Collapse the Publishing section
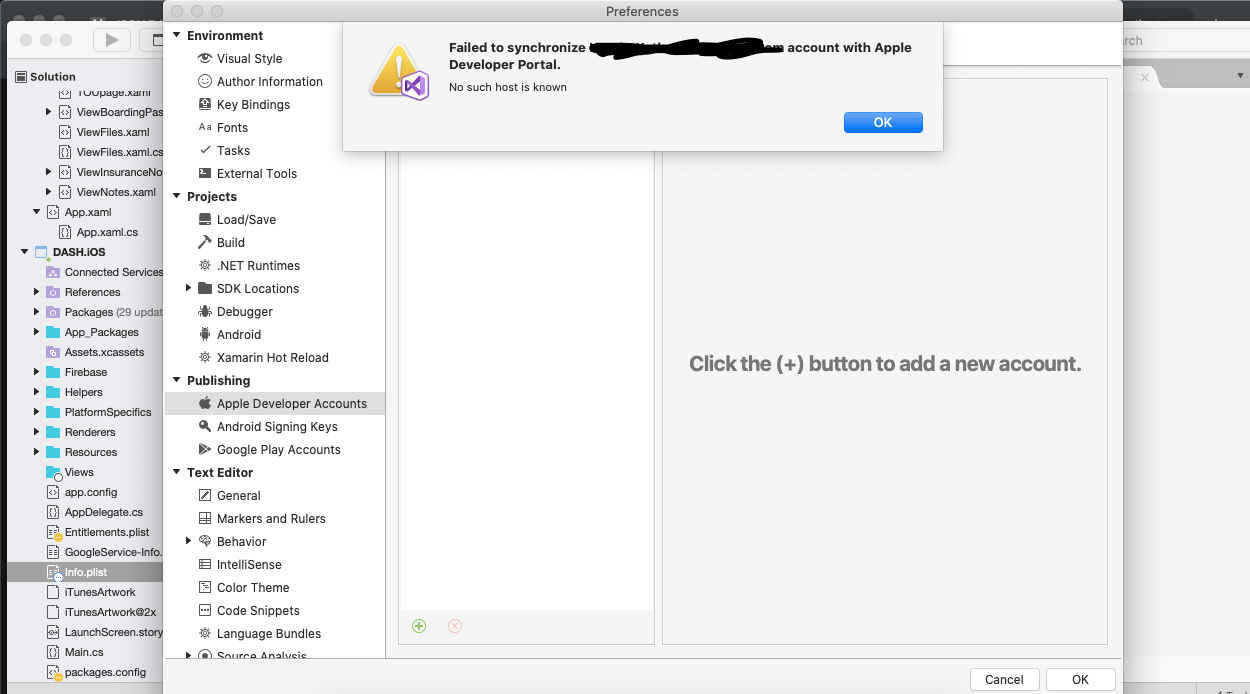1250x694 pixels. [x=177, y=381]
